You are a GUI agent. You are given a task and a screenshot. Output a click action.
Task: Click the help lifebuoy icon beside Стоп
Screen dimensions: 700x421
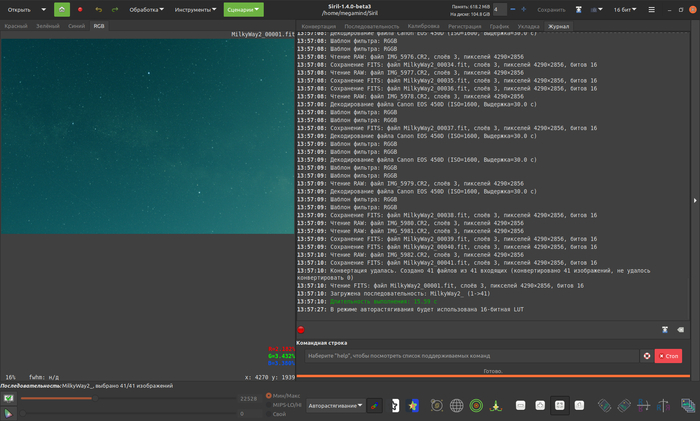[646, 355]
